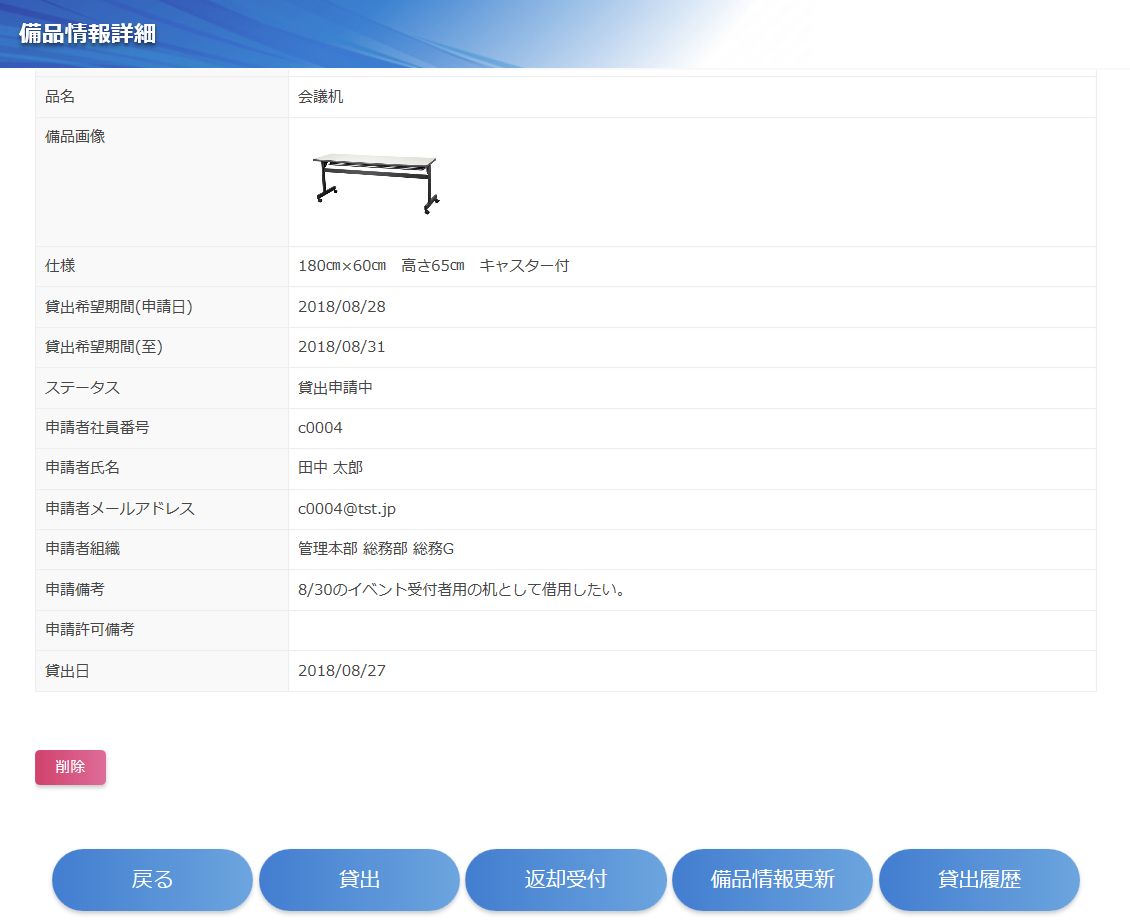Select the application remark about 8/30 event
1130x922 pixels.
point(461,590)
